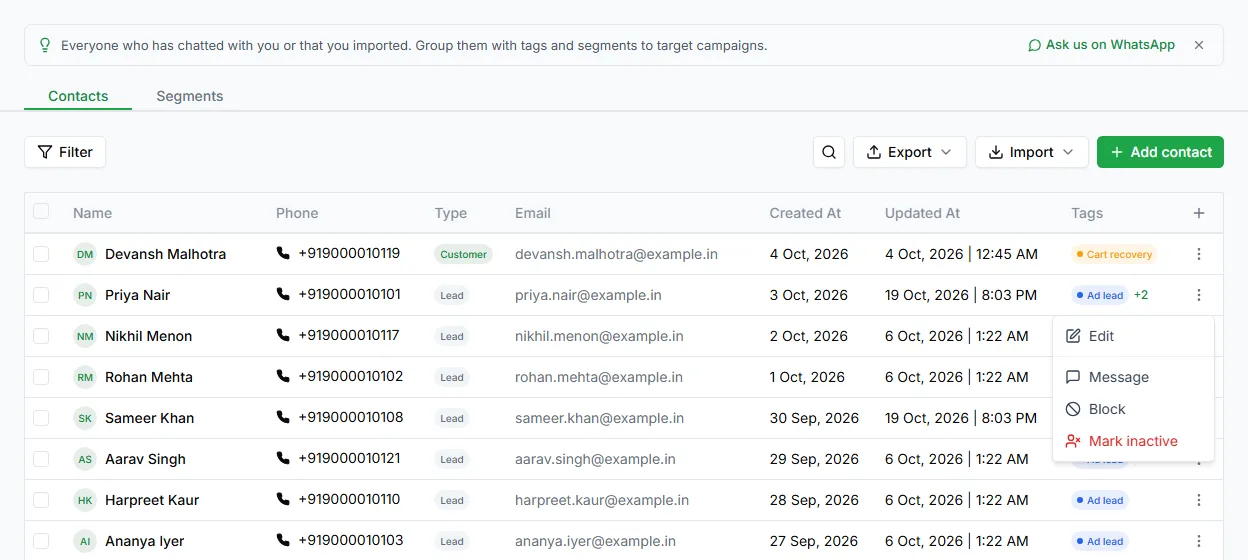The height and width of the screenshot is (560, 1248).
Task: Click phone number +919000010101
Action: pyautogui.click(x=349, y=294)
